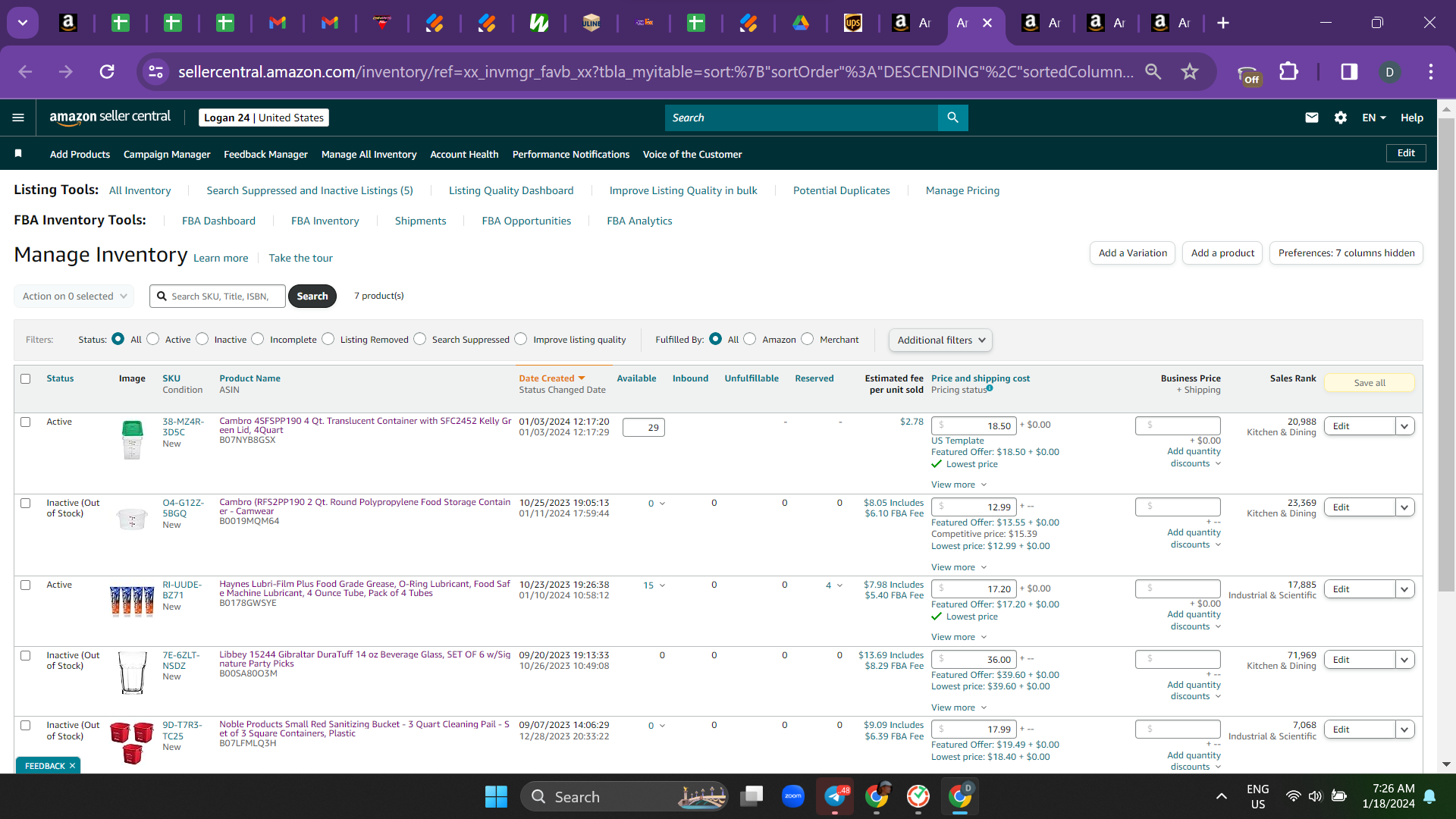Close the FEEDBACK tag with its X
Image resolution: width=1456 pixels, height=819 pixels.
pyautogui.click(x=73, y=766)
